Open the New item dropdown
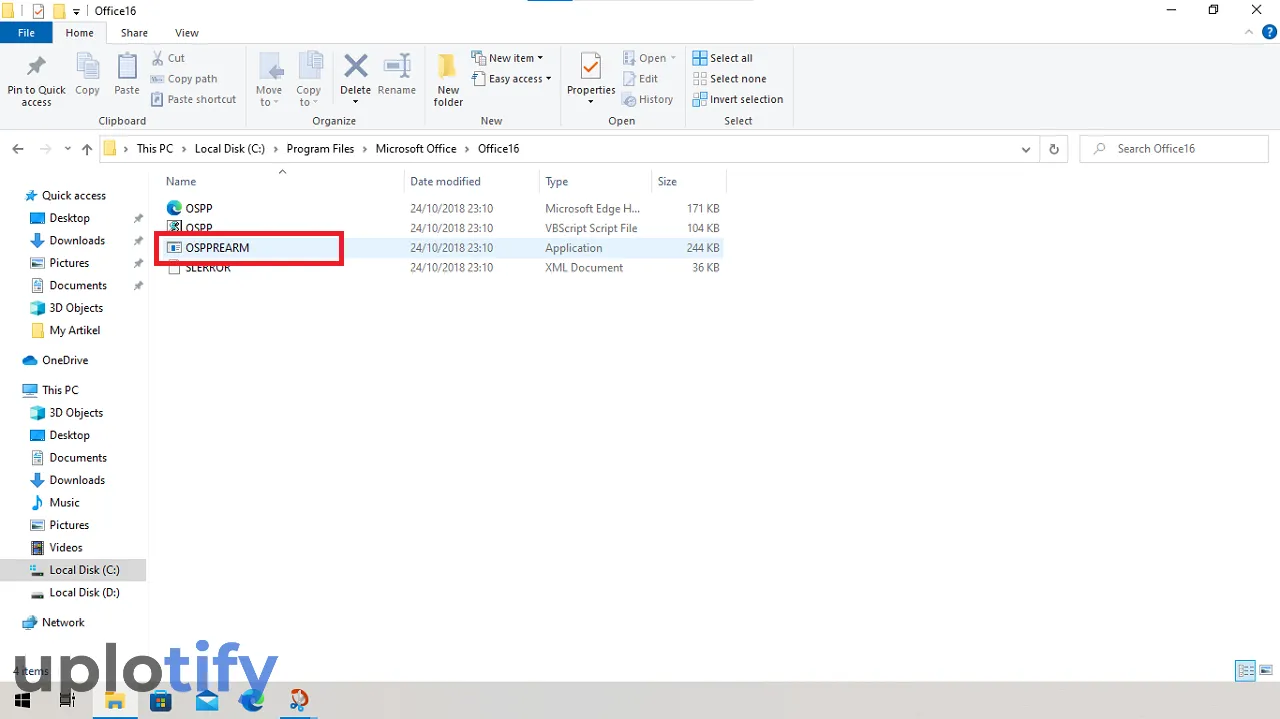 (x=507, y=58)
